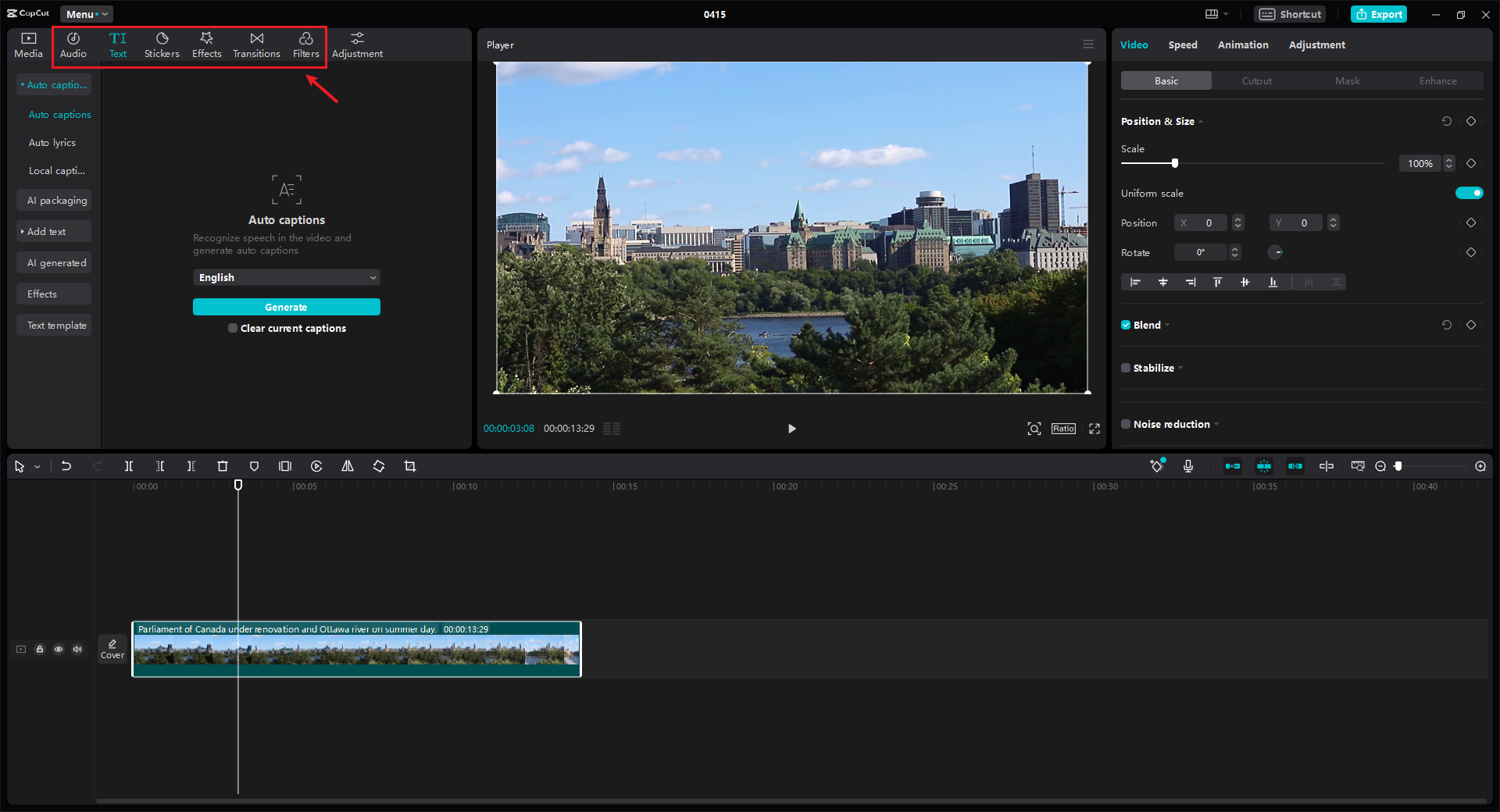Image resolution: width=1500 pixels, height=812 pixels.
Task: Click the Split tool in timeline toolbar
Action: [129, 466]
